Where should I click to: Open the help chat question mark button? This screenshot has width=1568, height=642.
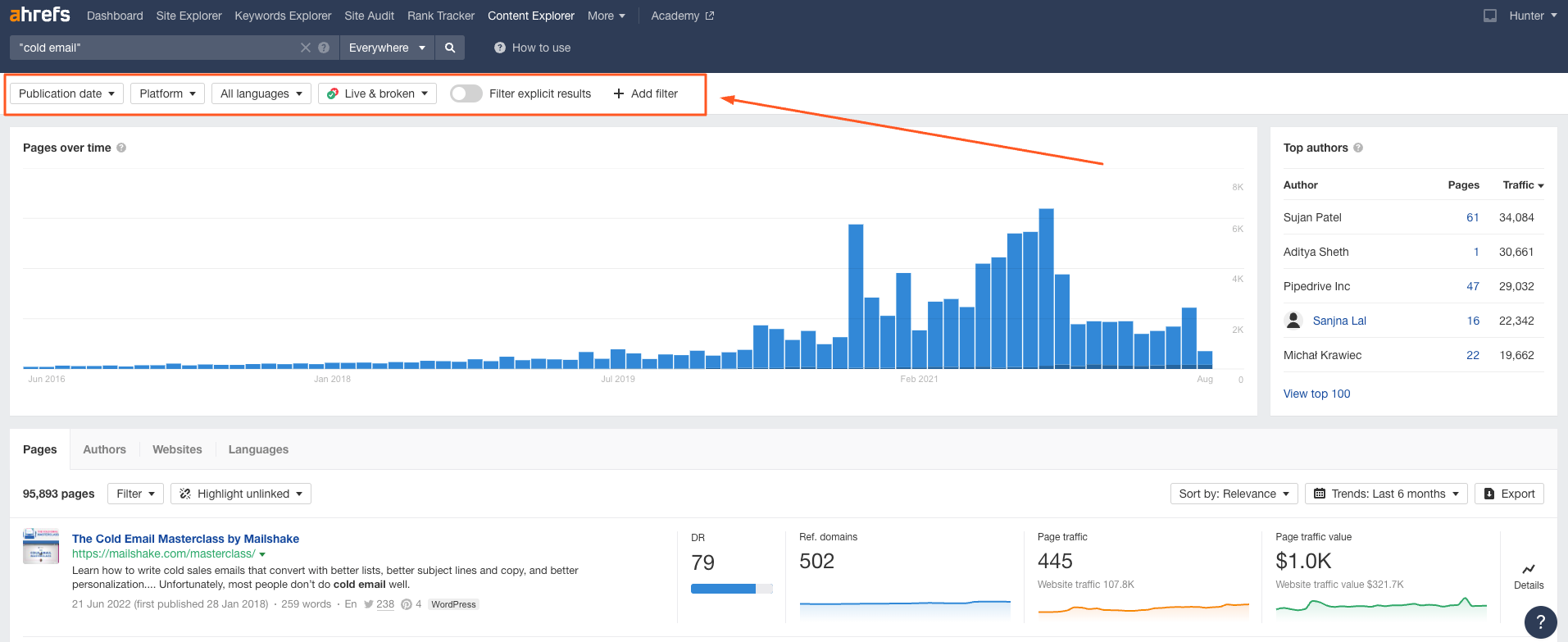tap(1540, 622)
